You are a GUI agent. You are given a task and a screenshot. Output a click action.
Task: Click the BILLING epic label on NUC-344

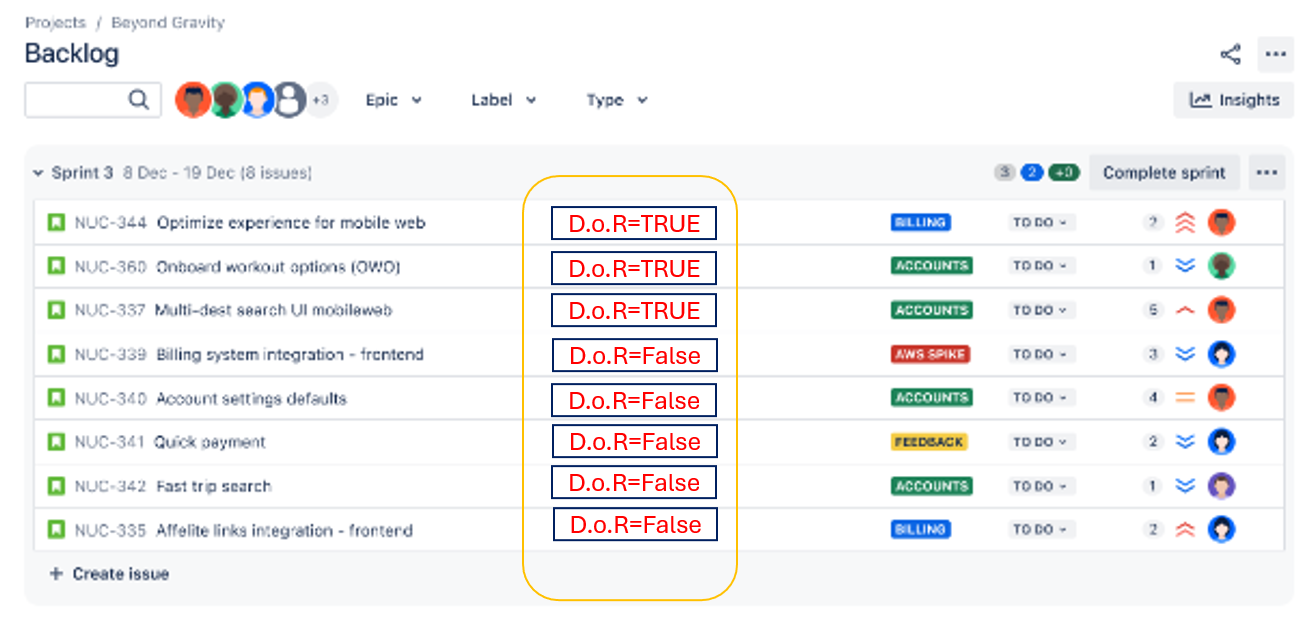click(x=920, y=222)
